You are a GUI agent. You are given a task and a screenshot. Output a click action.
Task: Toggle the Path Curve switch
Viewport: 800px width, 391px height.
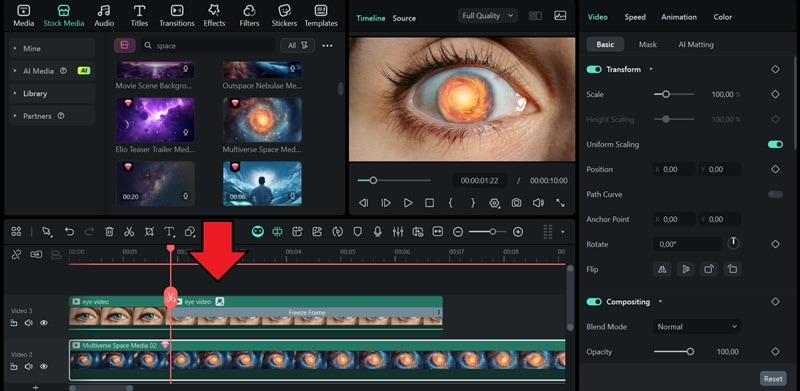click(776, 194)
